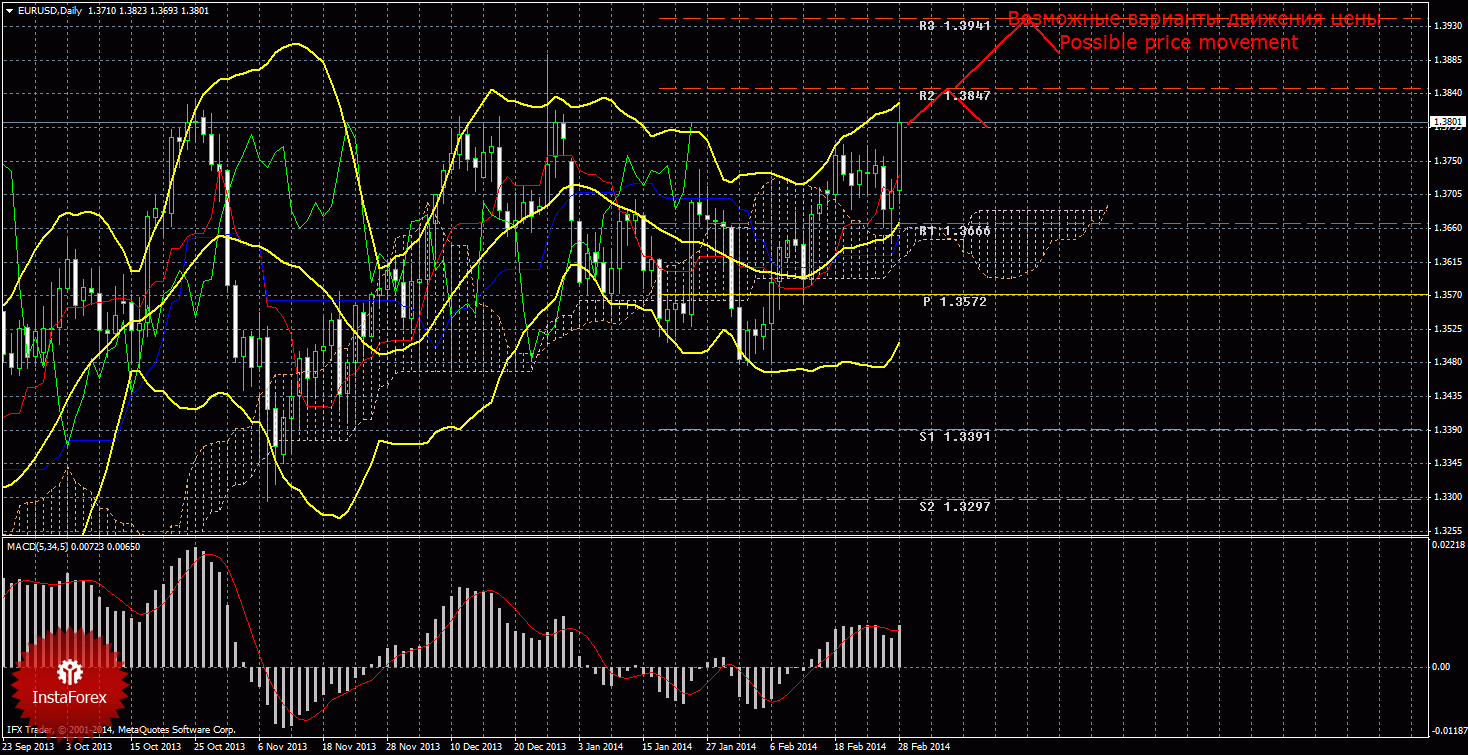Click the 18 Nov 2013 date label
The width and height of the screenshot is (1468, 755).
[x=348, y=746]
